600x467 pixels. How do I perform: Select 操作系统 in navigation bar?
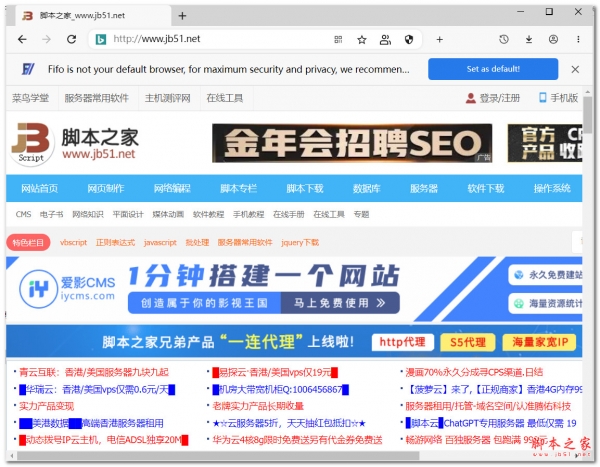click(x=552, y=188)
